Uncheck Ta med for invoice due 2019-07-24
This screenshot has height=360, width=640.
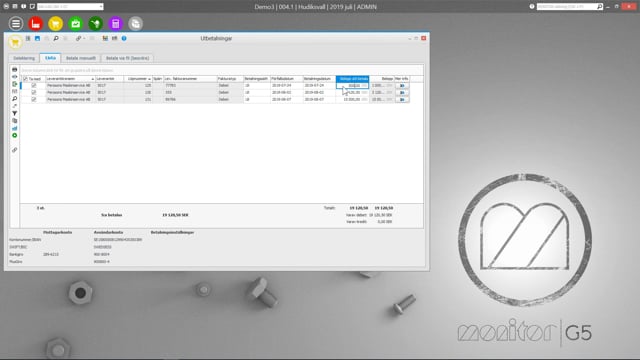[x=34, y=85]
